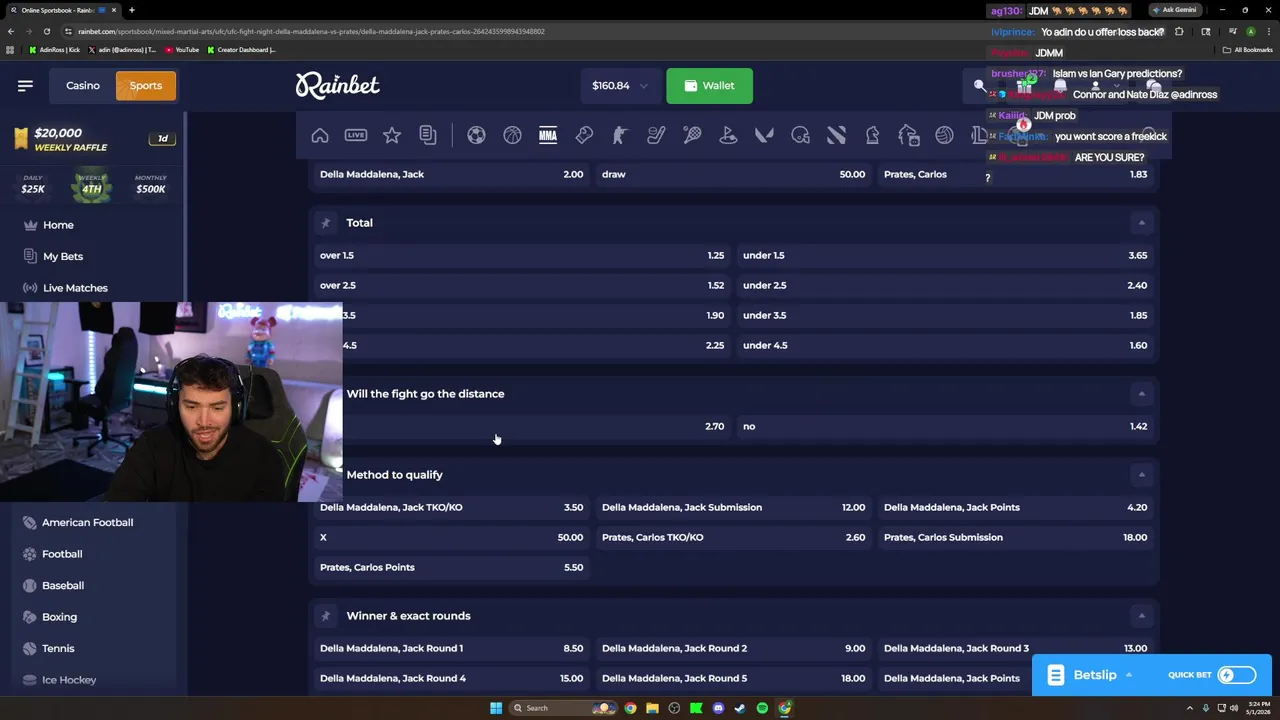Select the soccer ball sport icon
This screenshot has height=720, width=1280.
click(476, 135)
